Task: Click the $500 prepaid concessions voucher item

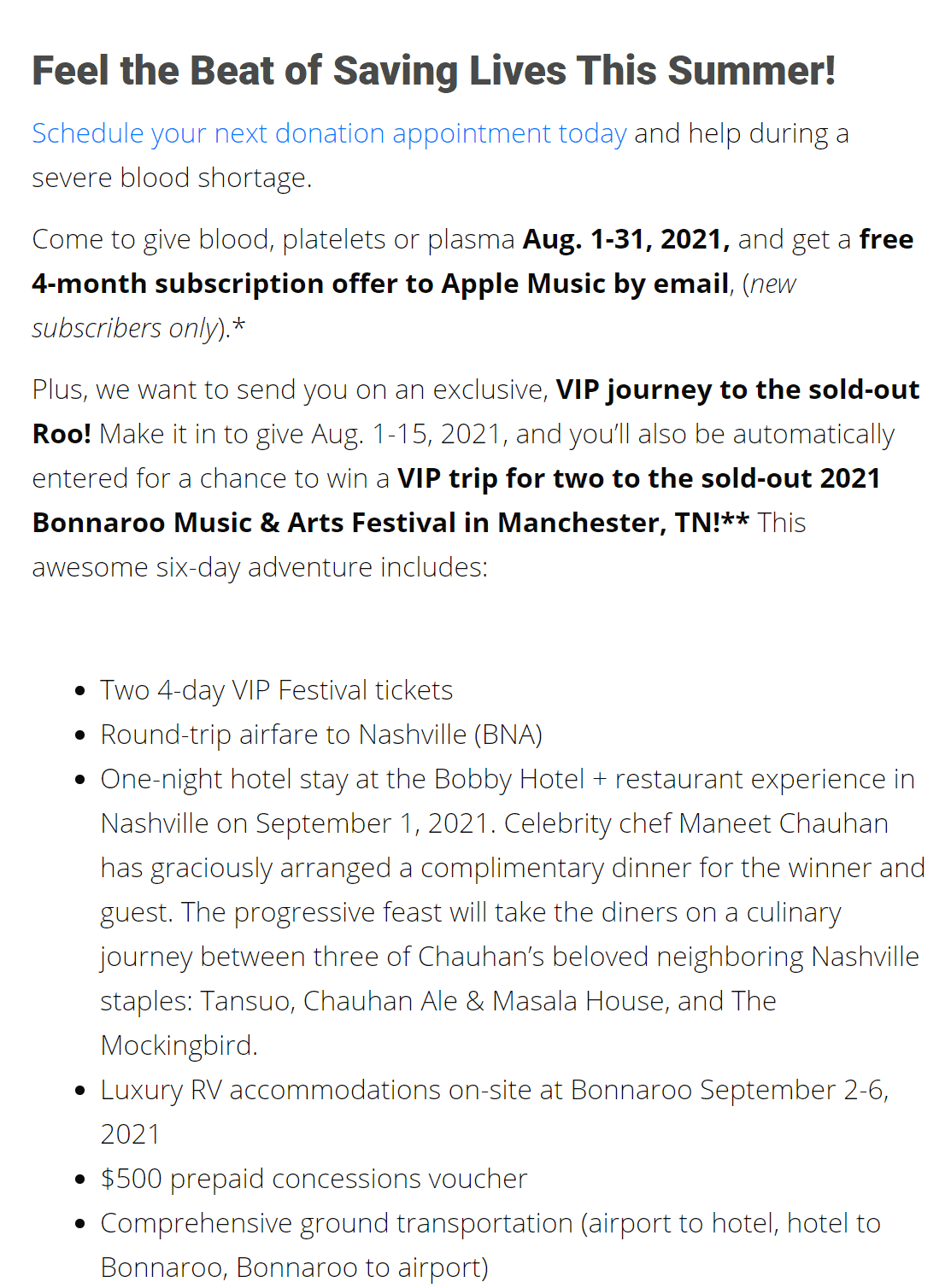Action: coord(314,1179)
